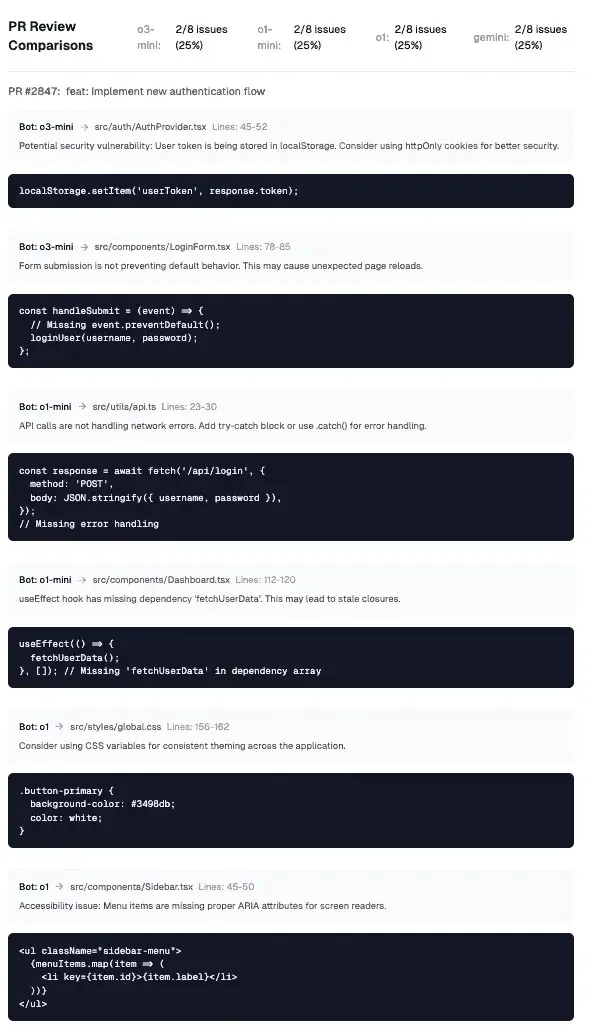Click the arrow icon before src/components/Sidebar.tsx
590x1030 pixels.
pyautogui.click(x=60, y=887)
